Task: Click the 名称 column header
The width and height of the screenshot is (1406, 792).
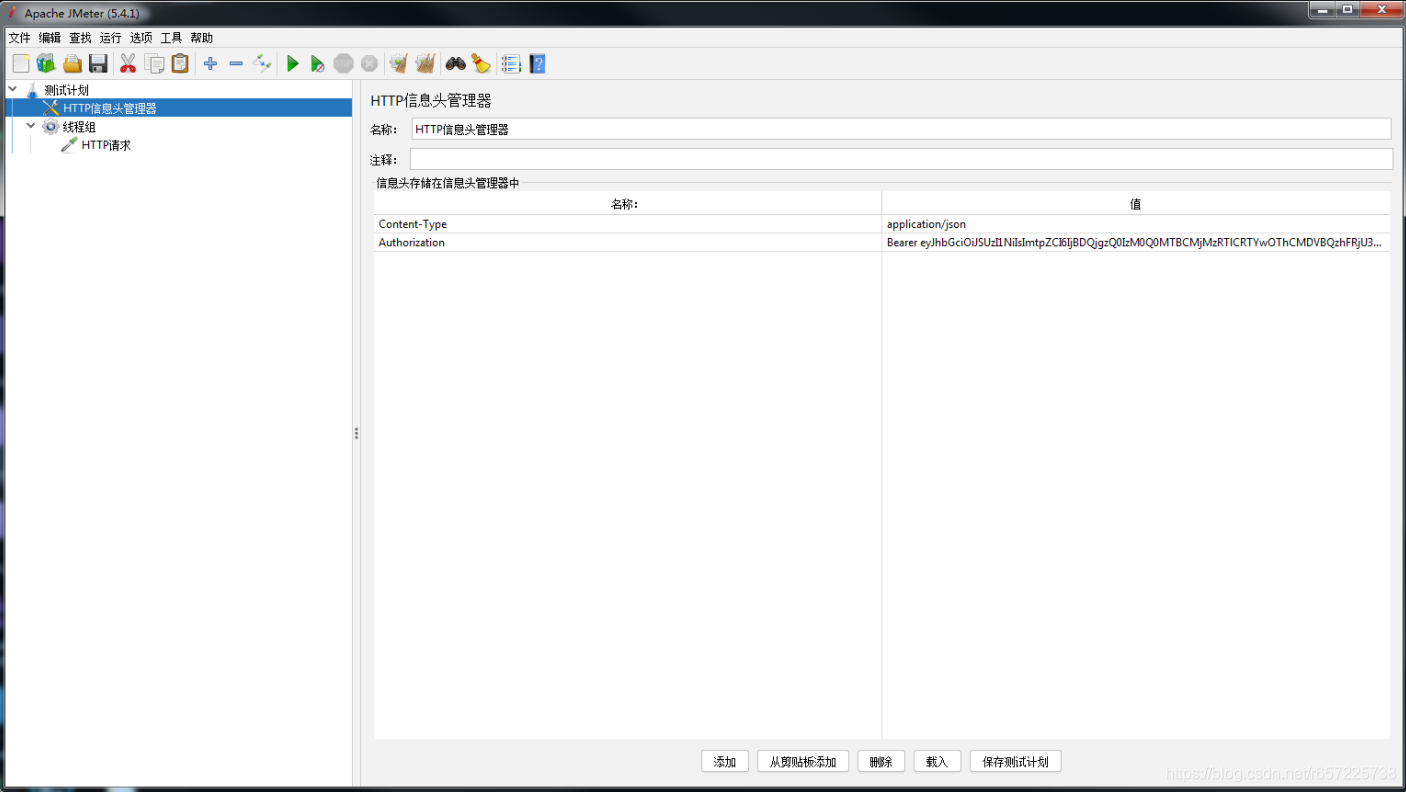Action: point(627,204)
